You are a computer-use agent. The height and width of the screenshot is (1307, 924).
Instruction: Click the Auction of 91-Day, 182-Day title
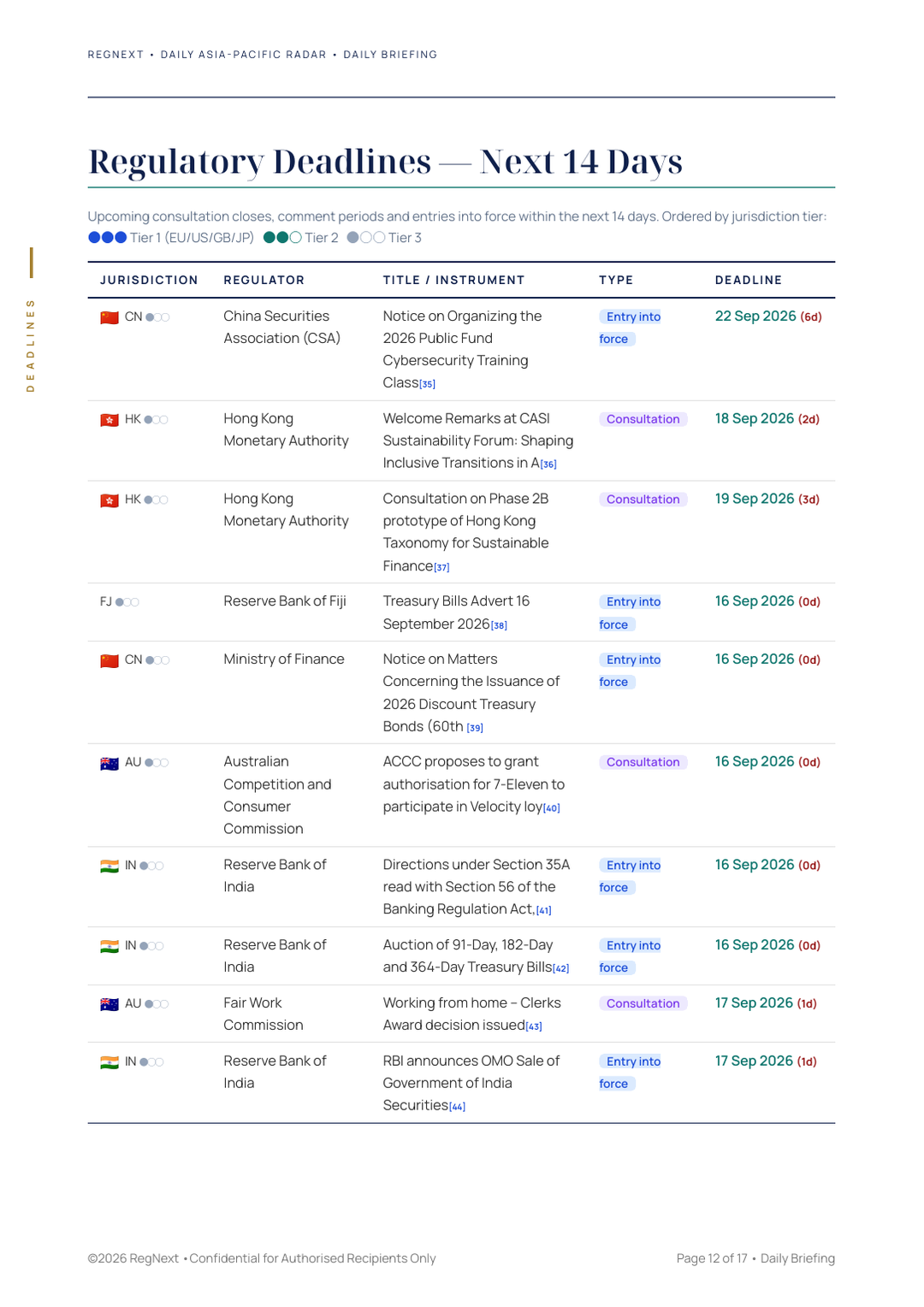pyautogui.click(x=476, y=956)
